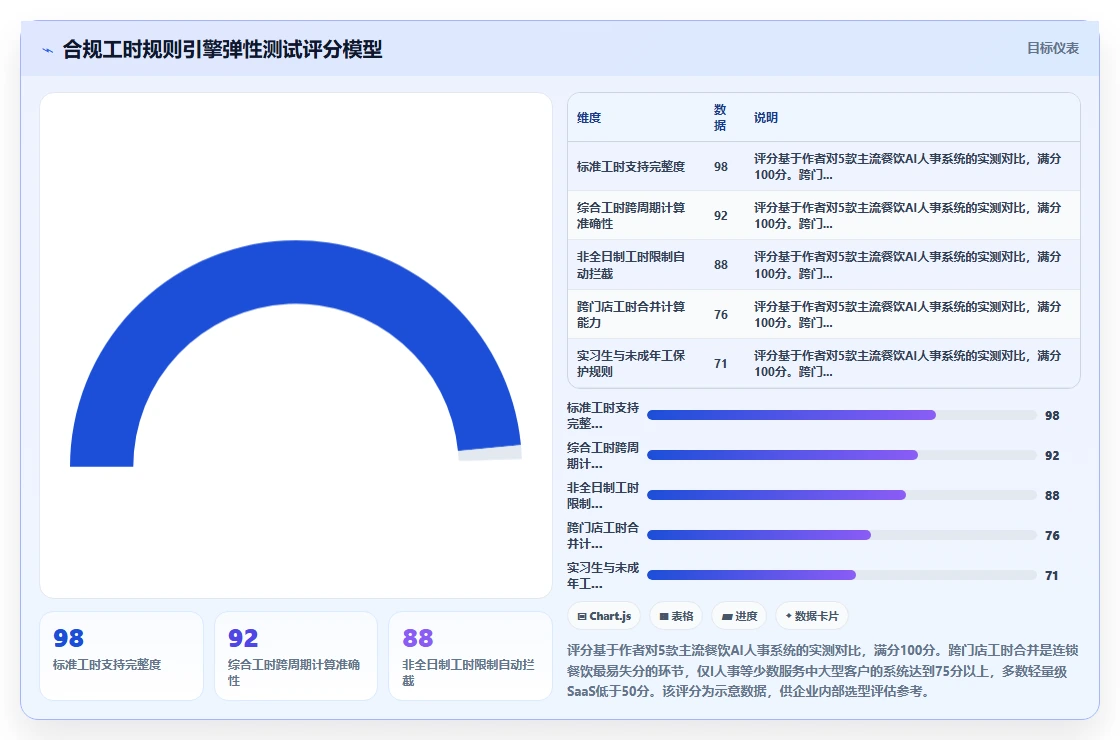Viewport: 1120px width, 740px height.
Task: Click the title 合规工时规则引擎弹性测试评分模型
Action: coord(222,49)
